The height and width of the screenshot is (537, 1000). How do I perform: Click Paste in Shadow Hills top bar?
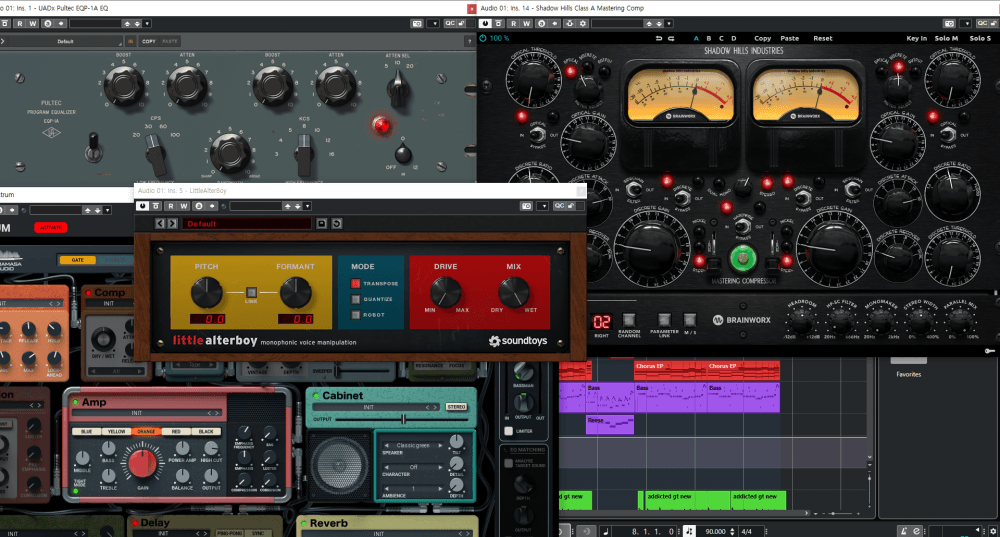[790, 38]
